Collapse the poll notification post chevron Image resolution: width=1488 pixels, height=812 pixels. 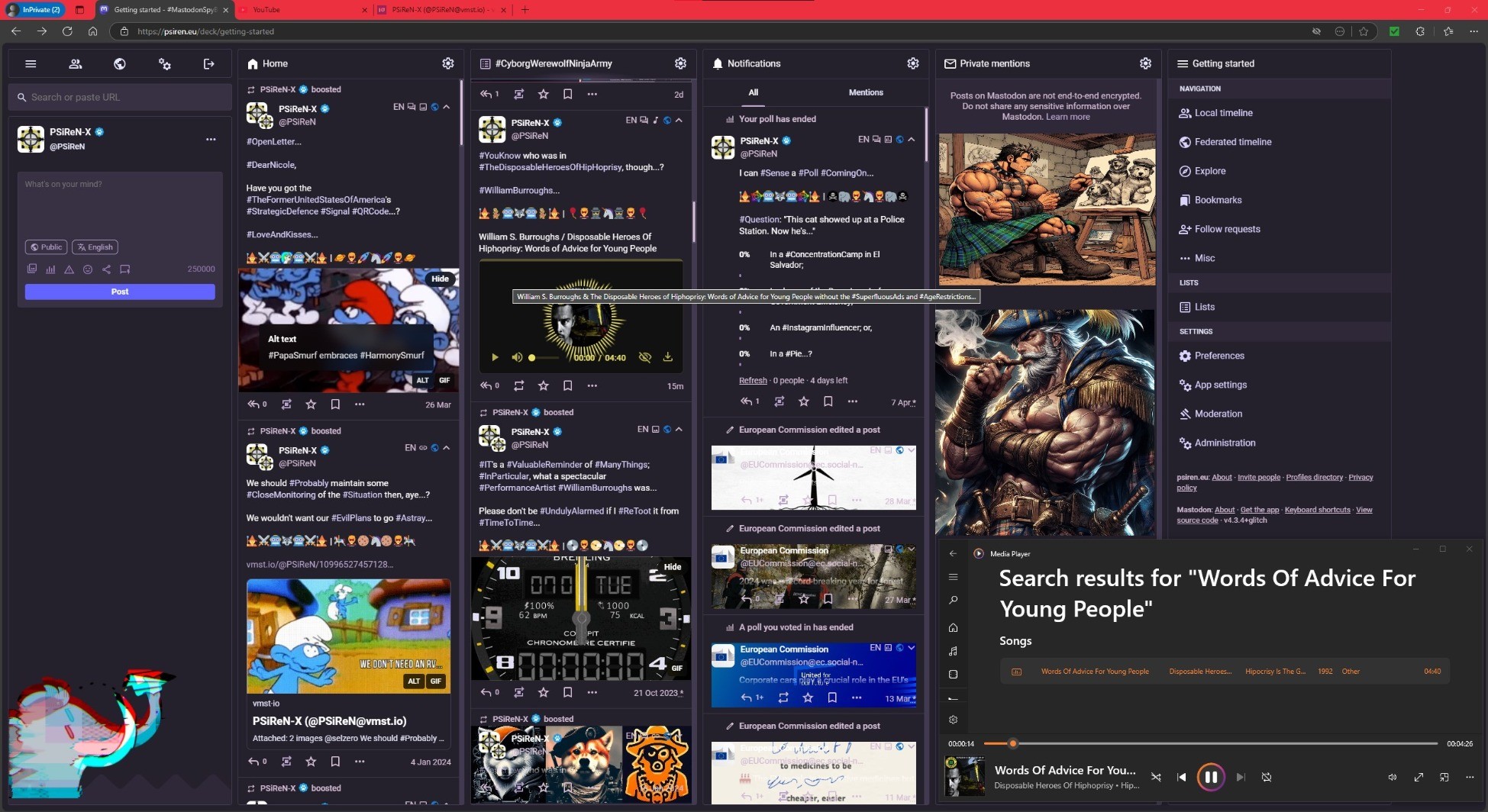pyautogui.click(x=912, y=139)
